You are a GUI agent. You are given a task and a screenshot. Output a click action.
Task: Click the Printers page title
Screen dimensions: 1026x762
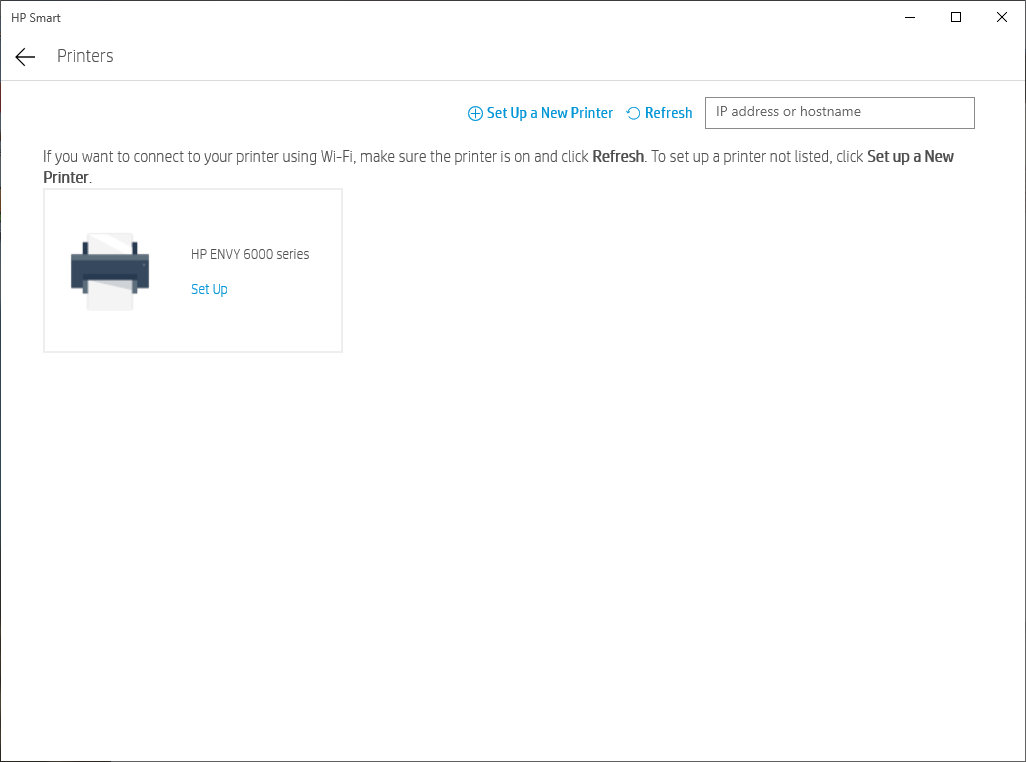click(x=85, y=56)
